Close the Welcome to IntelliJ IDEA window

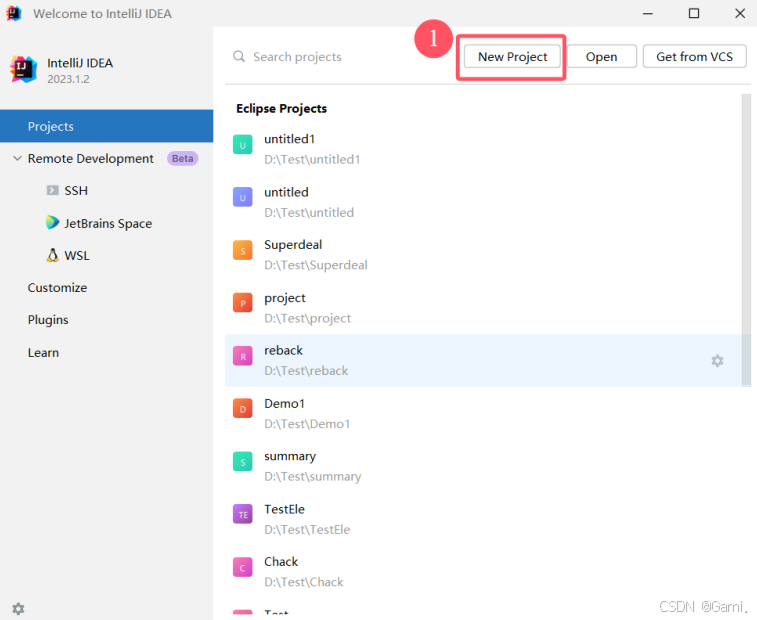[x=740, y=14]
